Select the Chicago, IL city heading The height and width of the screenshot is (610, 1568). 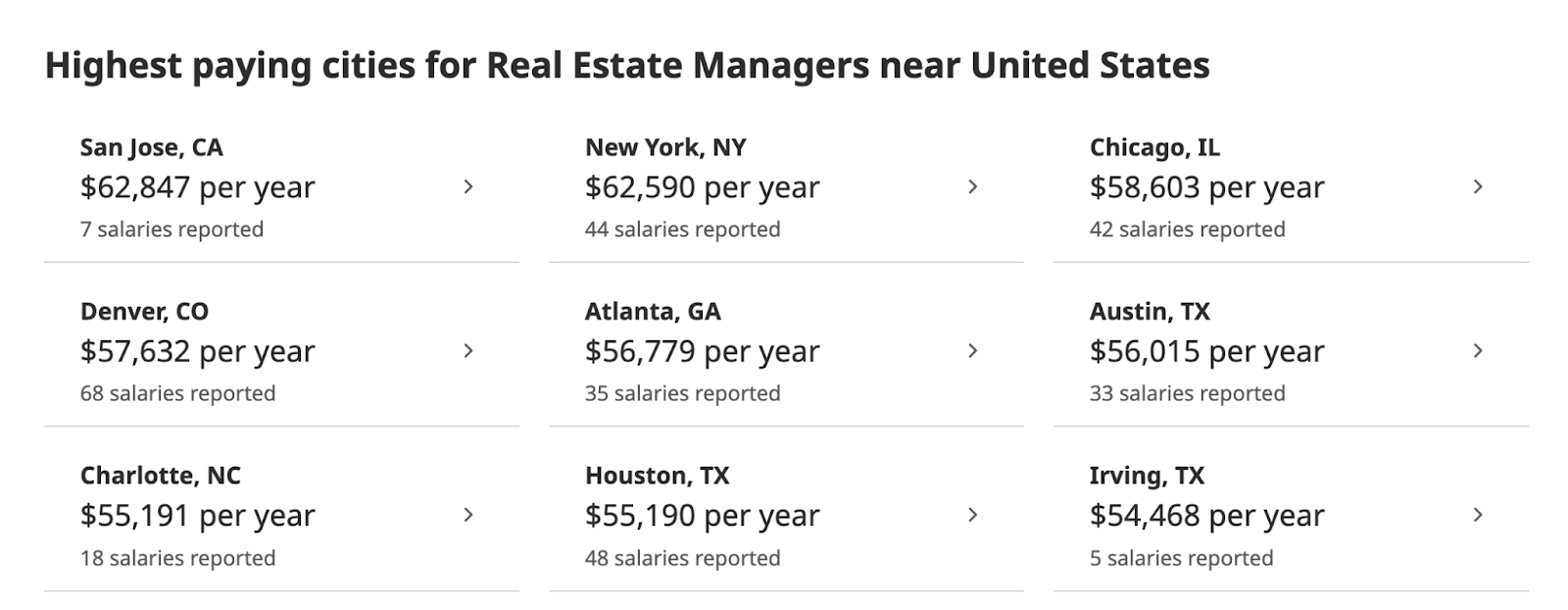(x=1154, y=147)
